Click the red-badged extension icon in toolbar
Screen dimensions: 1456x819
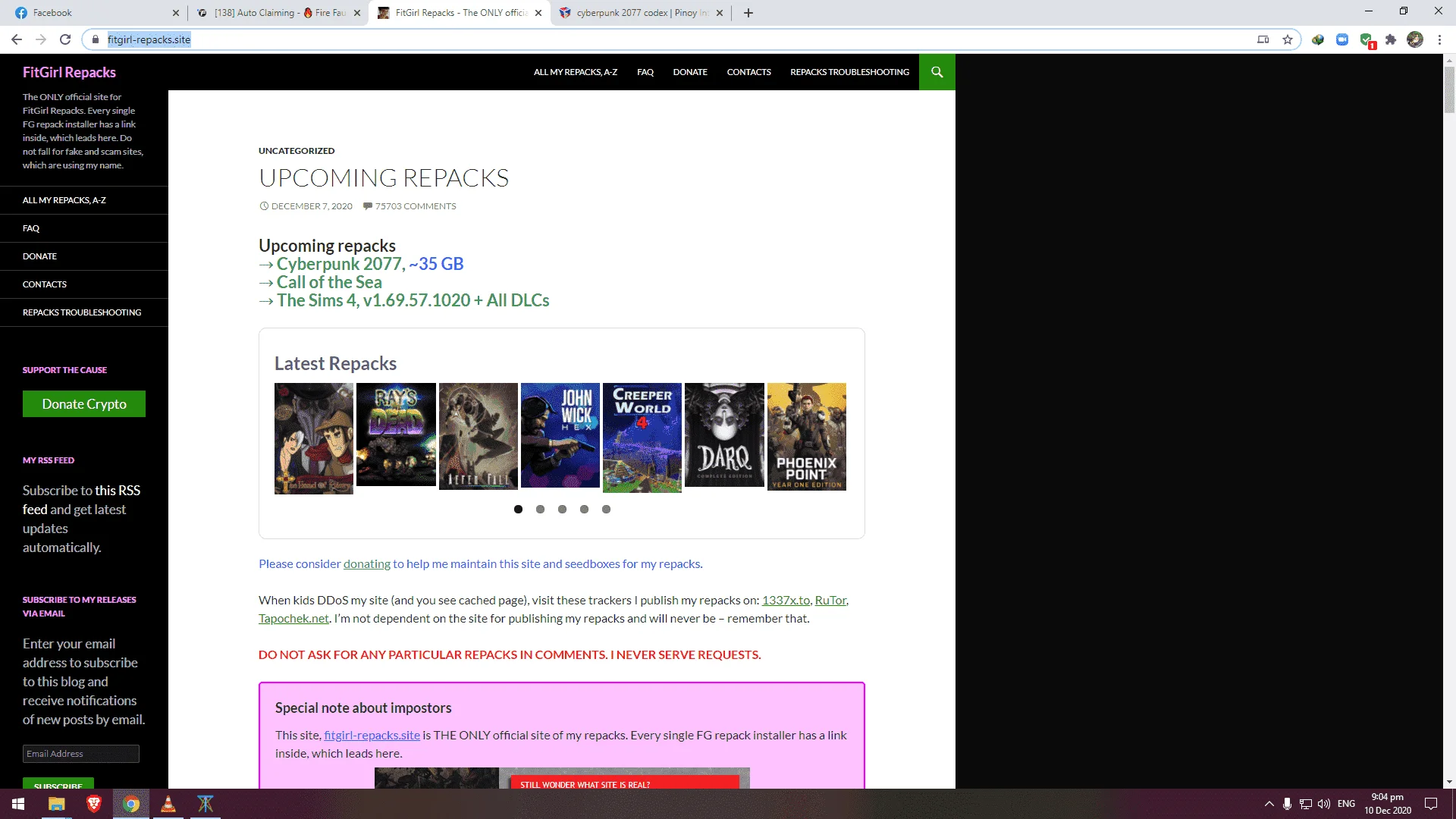[1367, 40]
